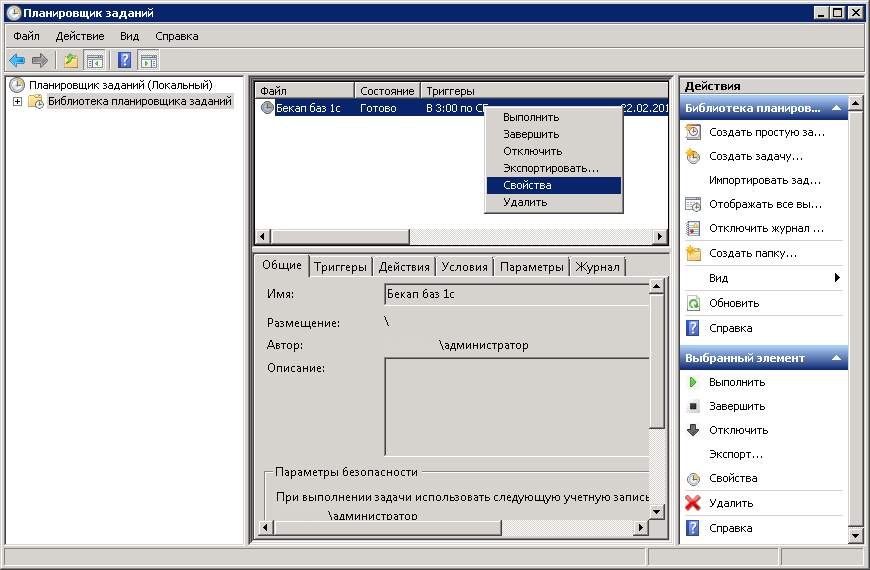Sort by the Триггеры column header

544,90
